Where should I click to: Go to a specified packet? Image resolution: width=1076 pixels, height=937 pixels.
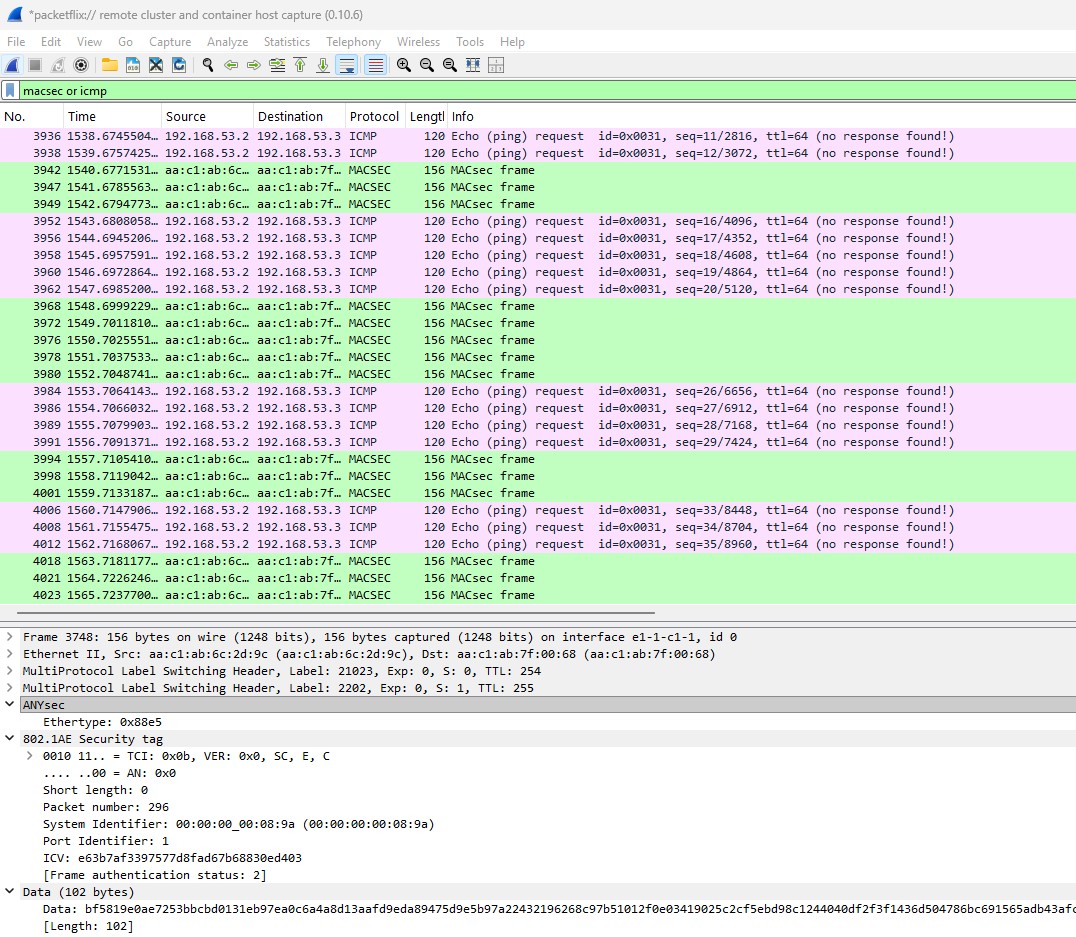(x=277, y=65)
